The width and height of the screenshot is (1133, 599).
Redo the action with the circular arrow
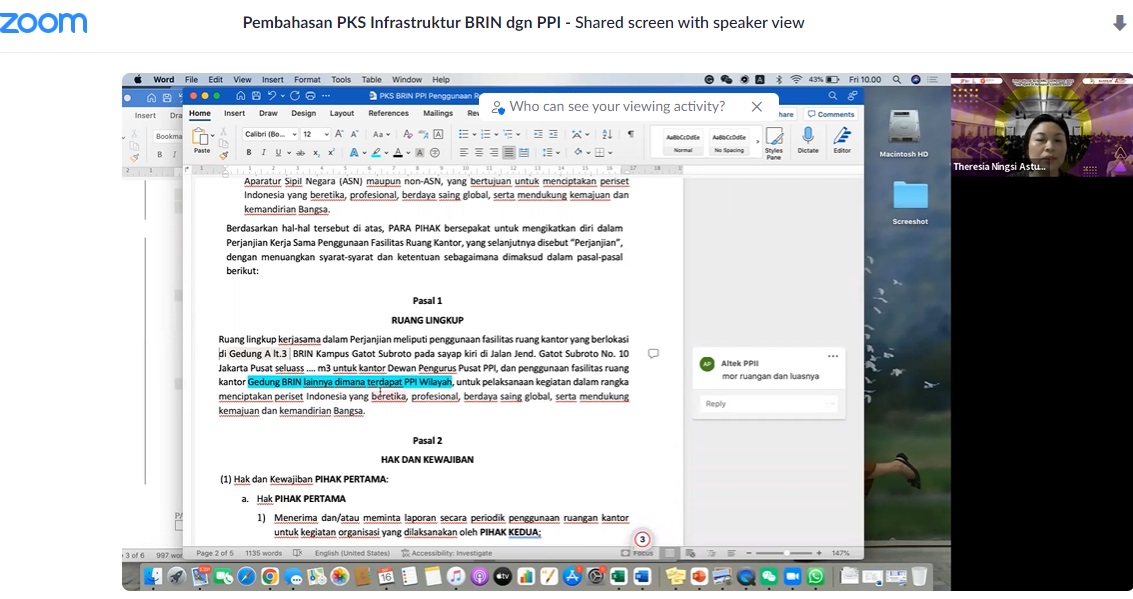coord(295,95)
